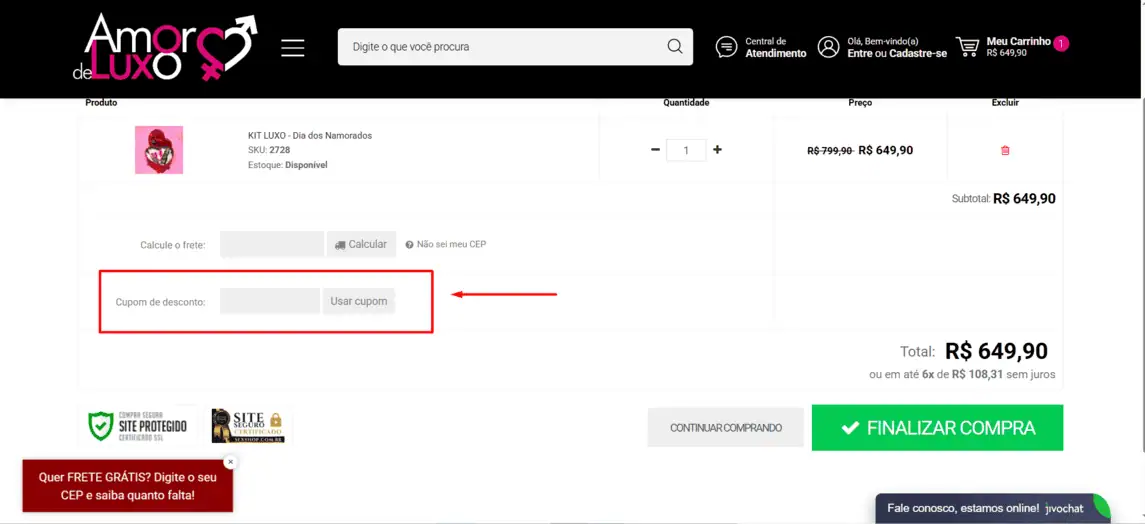This screenshot has width=1145, height=524.
Task: Click the Excluir column header
Action: (1005, 103)
